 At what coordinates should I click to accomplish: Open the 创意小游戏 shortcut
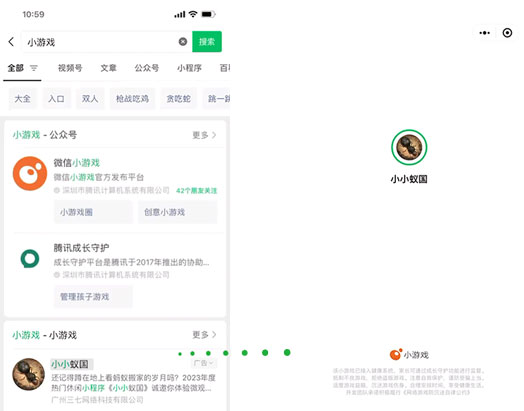pos(178,212)
